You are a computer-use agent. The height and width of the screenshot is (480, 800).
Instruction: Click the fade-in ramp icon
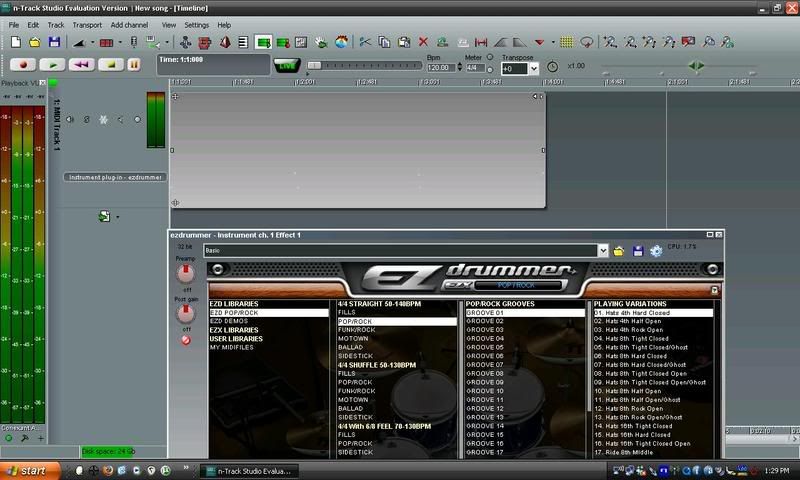(501, 42)
